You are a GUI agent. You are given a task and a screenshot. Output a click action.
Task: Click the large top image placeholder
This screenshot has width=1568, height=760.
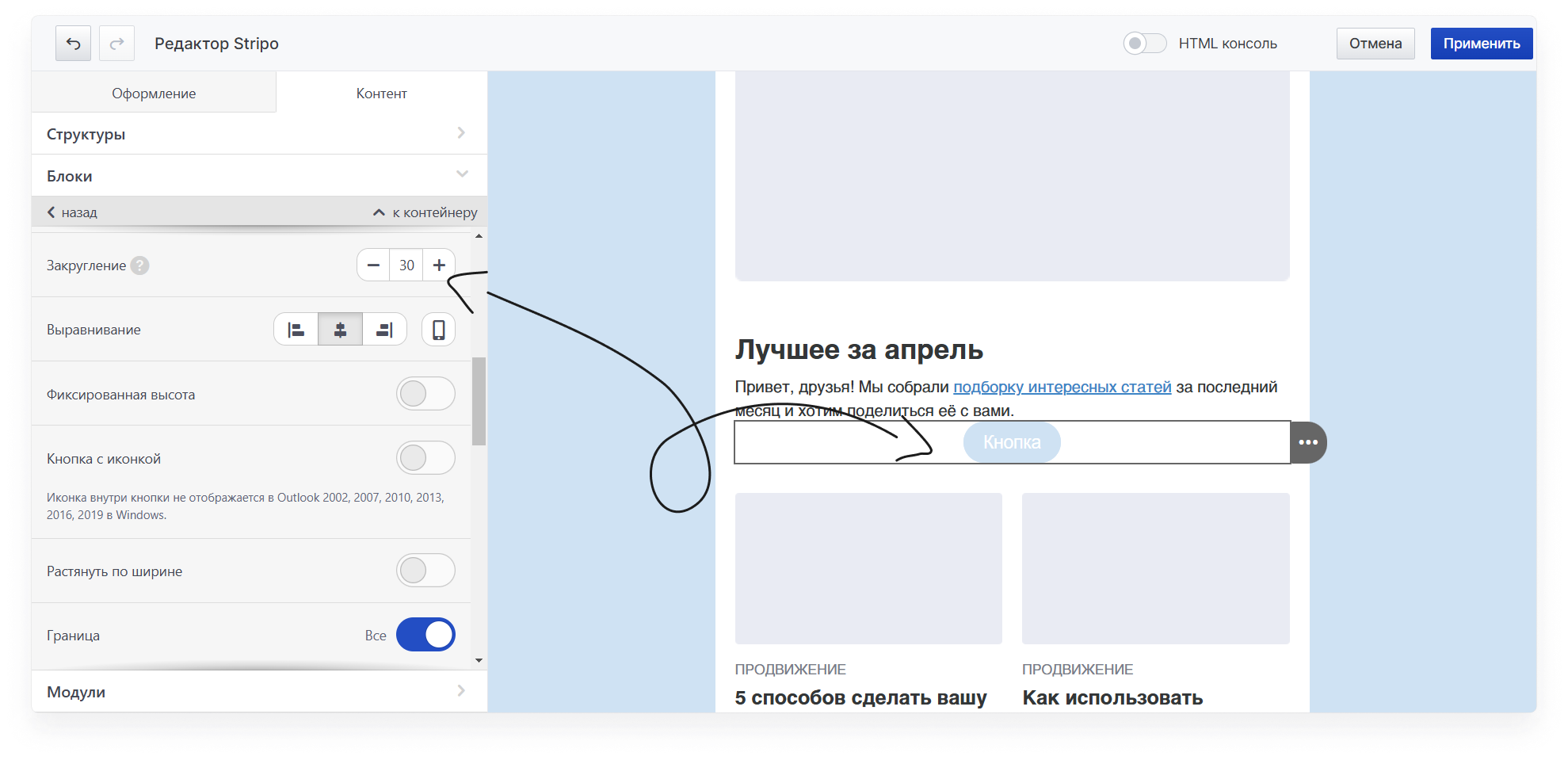coord(1012,176)
